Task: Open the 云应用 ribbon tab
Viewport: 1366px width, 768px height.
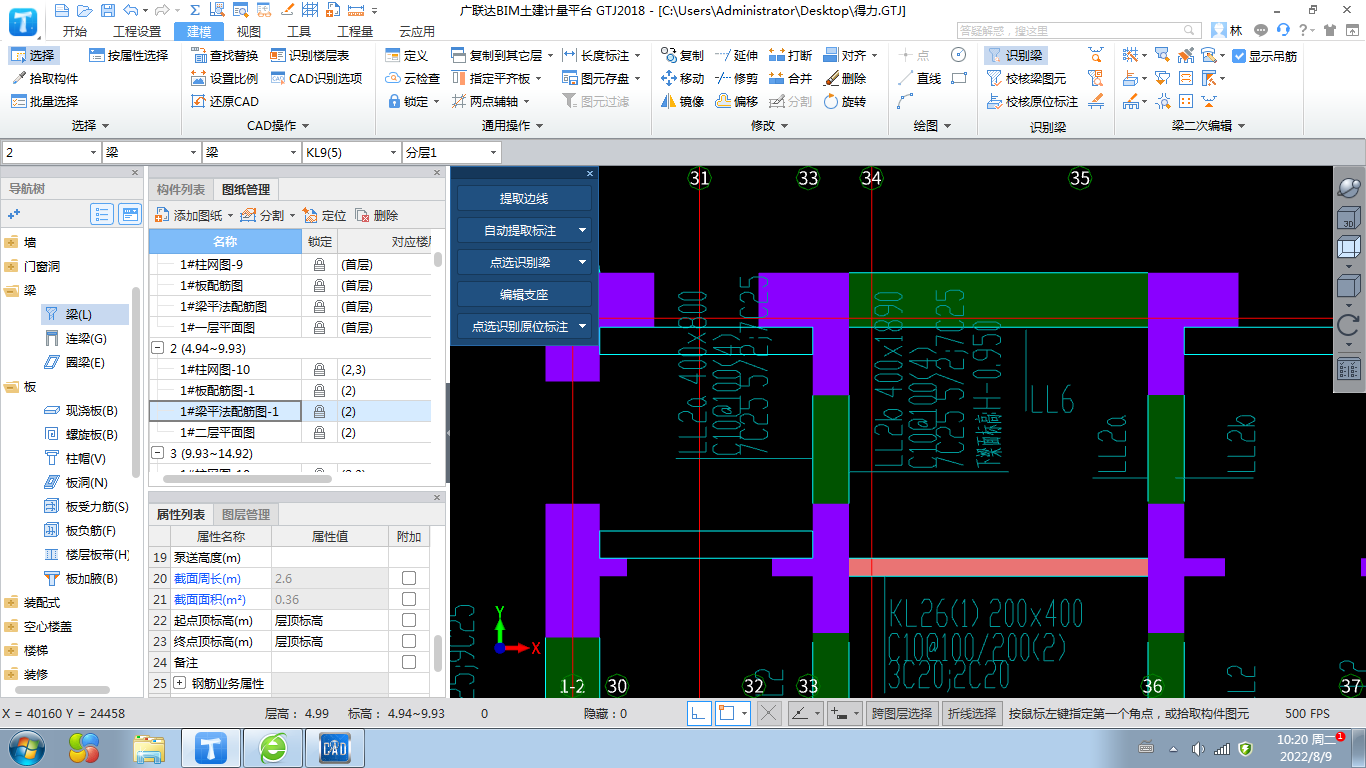Action: coord(417,31)
